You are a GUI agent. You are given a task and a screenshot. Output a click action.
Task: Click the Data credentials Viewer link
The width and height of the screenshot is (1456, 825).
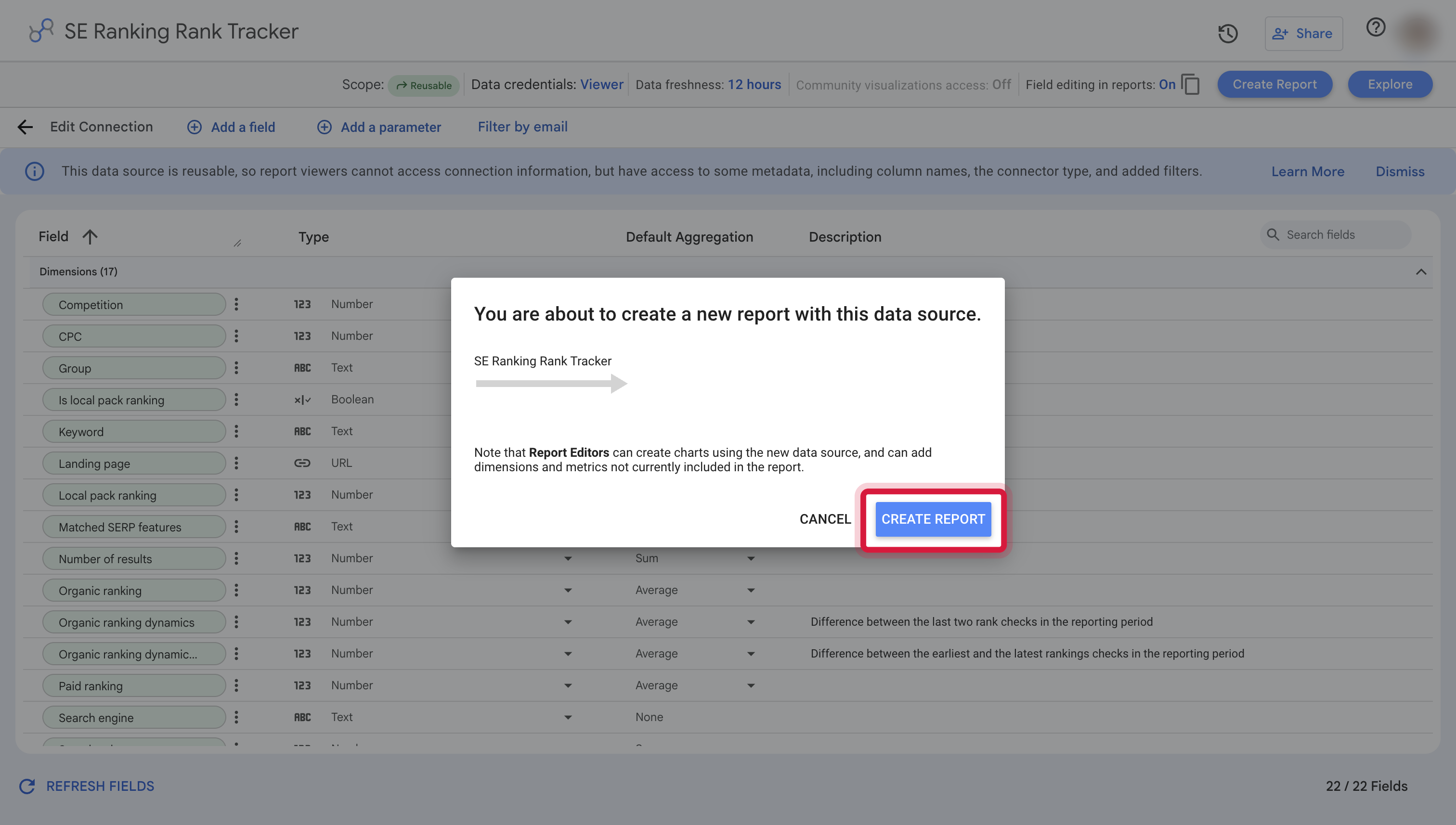point(601,84)
